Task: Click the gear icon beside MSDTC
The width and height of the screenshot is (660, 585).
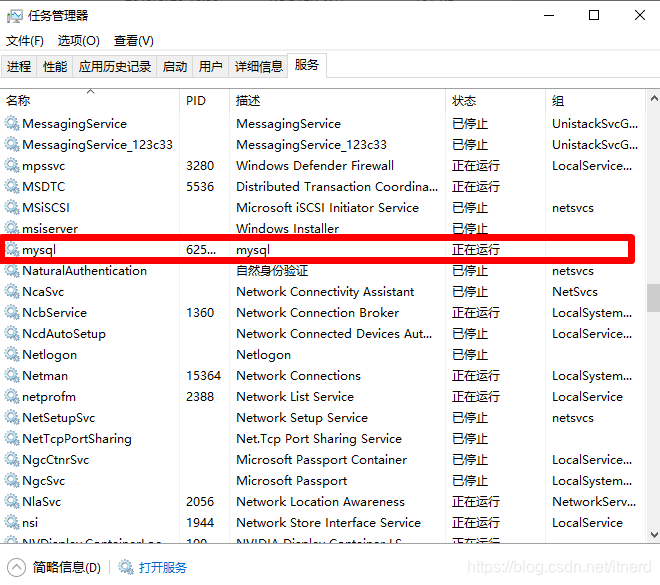Action: coord(12,186)
